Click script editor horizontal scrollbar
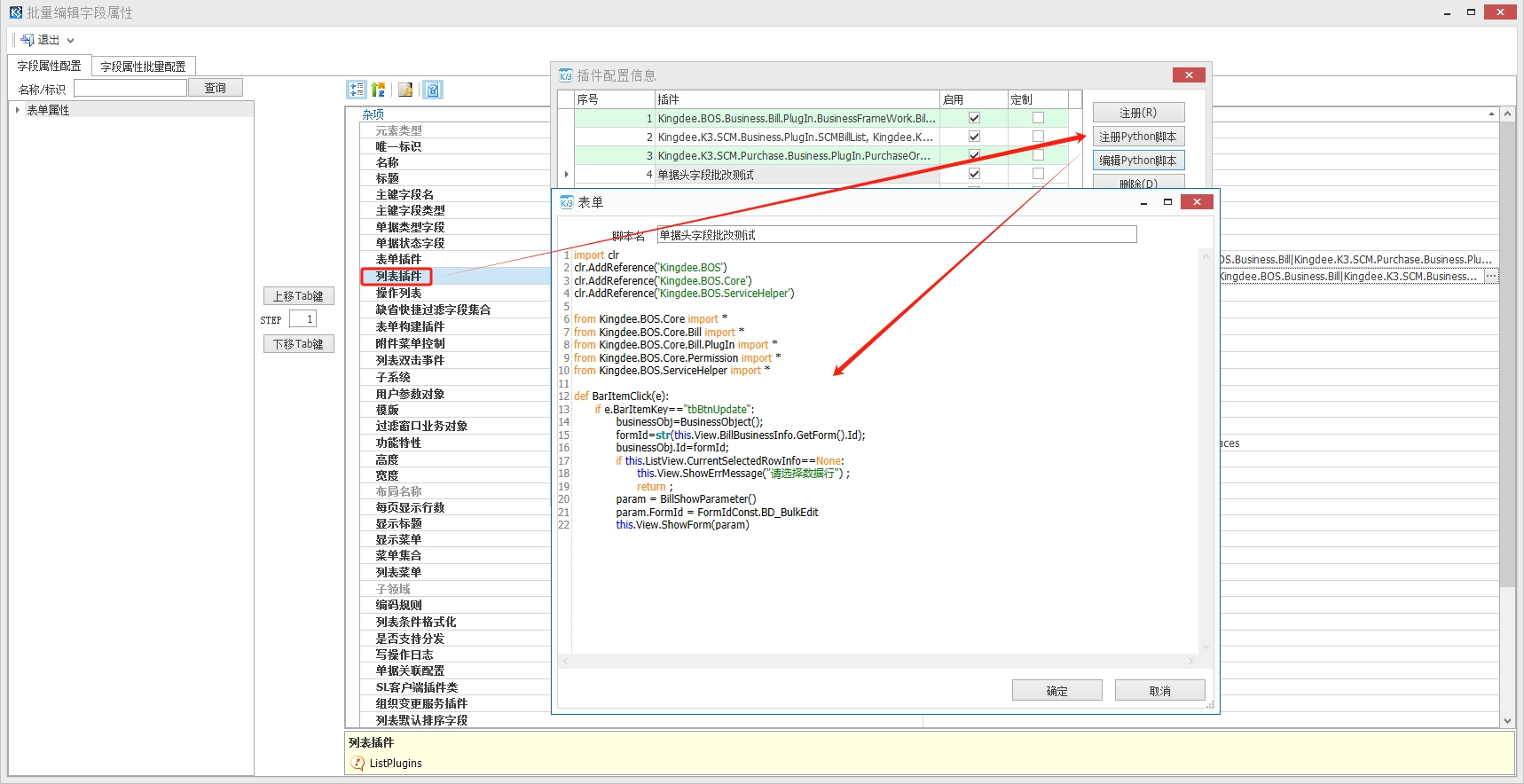 877,661
